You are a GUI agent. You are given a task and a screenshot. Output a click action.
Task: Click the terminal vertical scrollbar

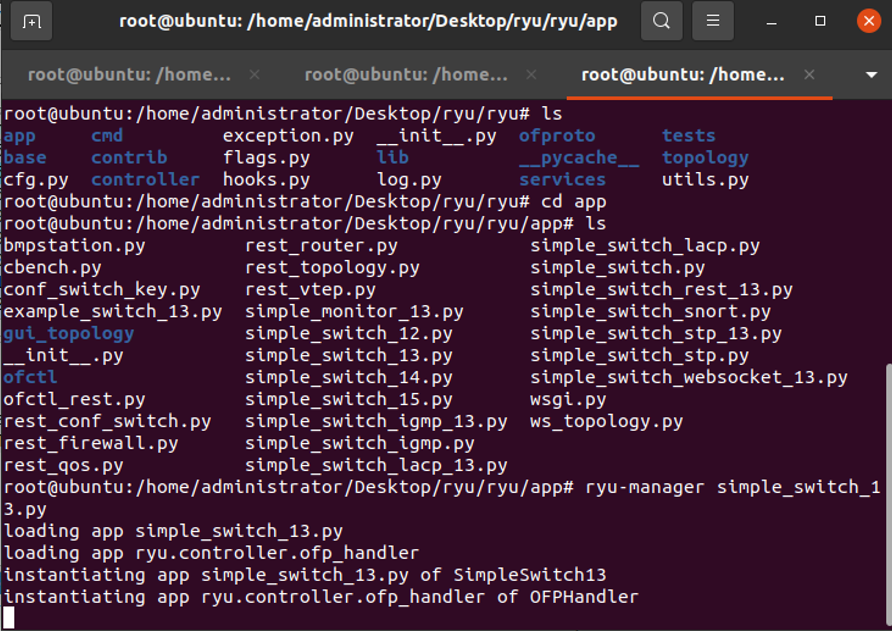pyautogui.click(x=889, y=495)
